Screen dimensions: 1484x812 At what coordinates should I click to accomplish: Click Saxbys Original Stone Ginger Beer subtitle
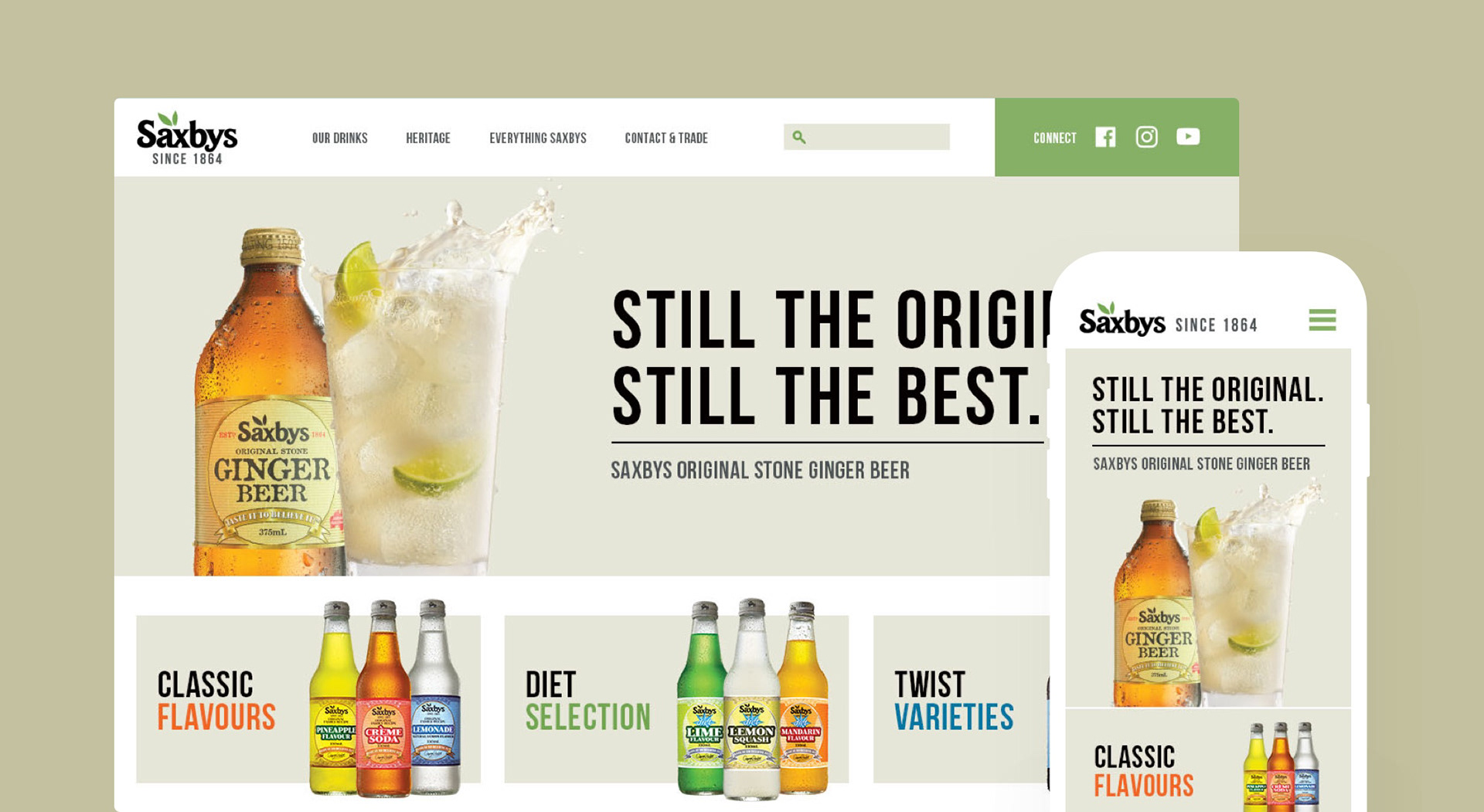click(761, 471)
